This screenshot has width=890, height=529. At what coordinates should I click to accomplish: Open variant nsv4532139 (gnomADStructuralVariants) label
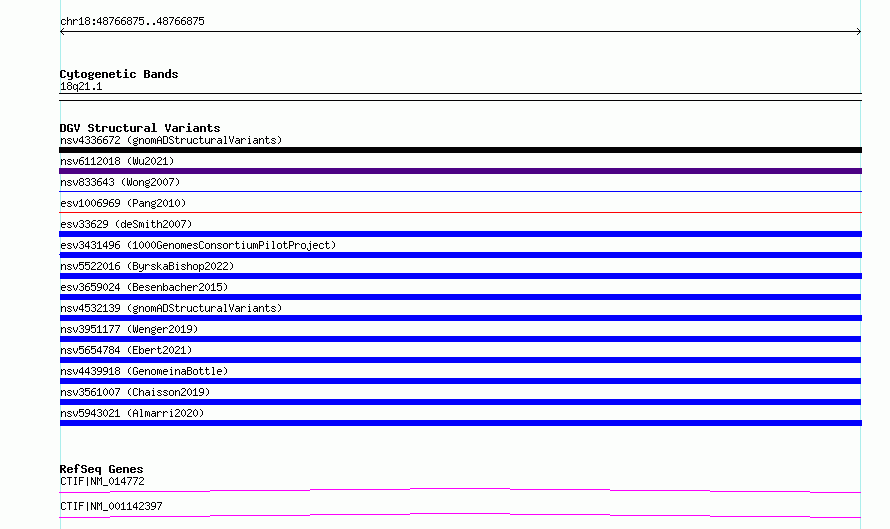pos(171,308)
